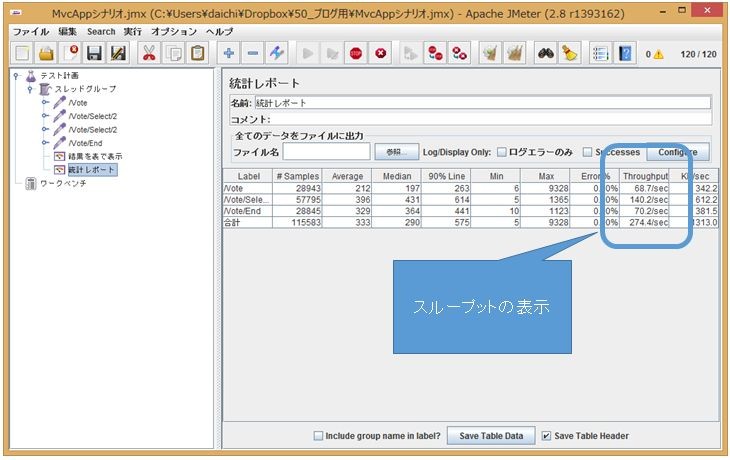Click the Configure button
Screen dimensions: 730x460
pyautogui.click(x=678, y=152)
